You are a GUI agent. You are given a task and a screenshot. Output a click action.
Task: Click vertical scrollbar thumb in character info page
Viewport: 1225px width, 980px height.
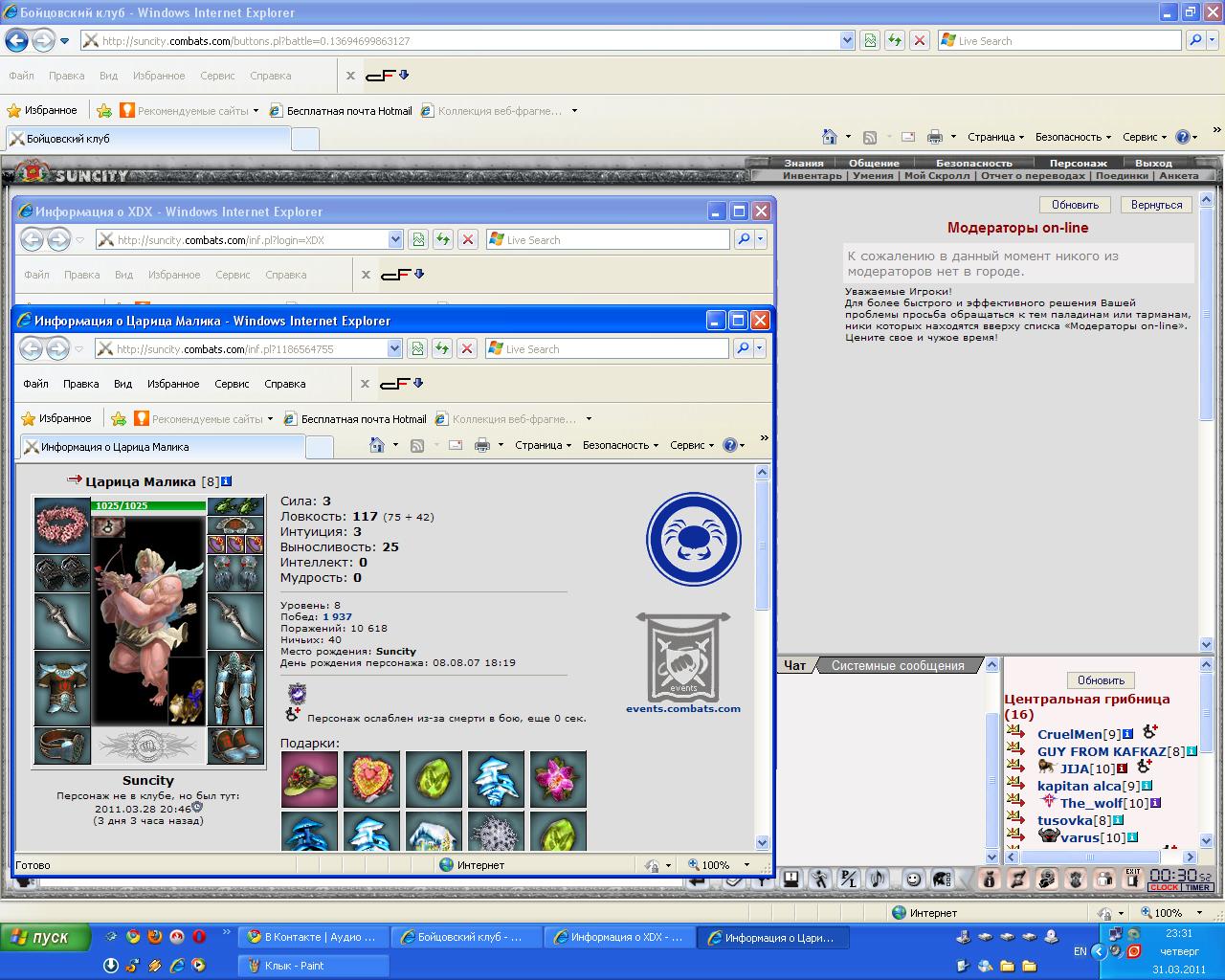pyautogui.click(x=763, y=546)
